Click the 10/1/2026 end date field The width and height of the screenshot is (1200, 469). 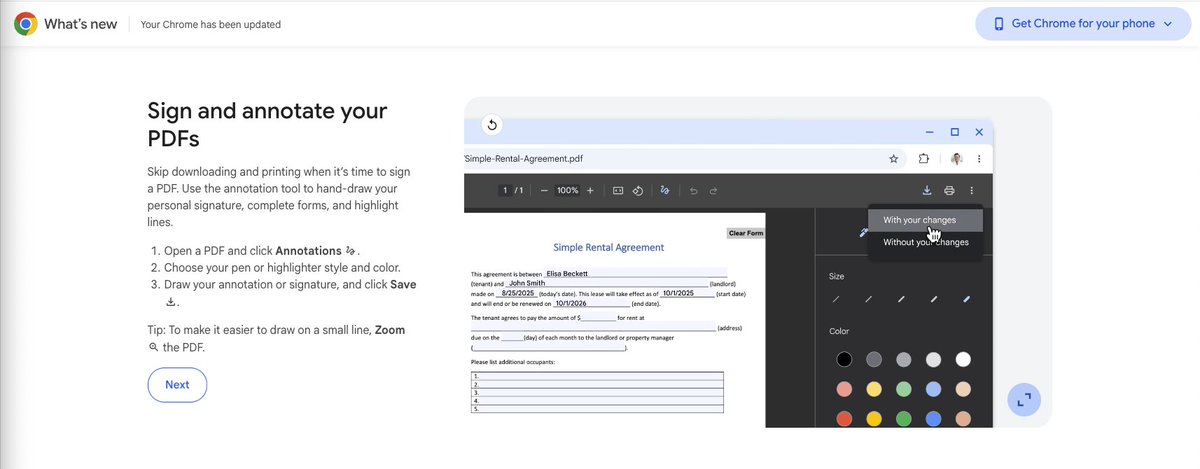[x=590, y=303]
